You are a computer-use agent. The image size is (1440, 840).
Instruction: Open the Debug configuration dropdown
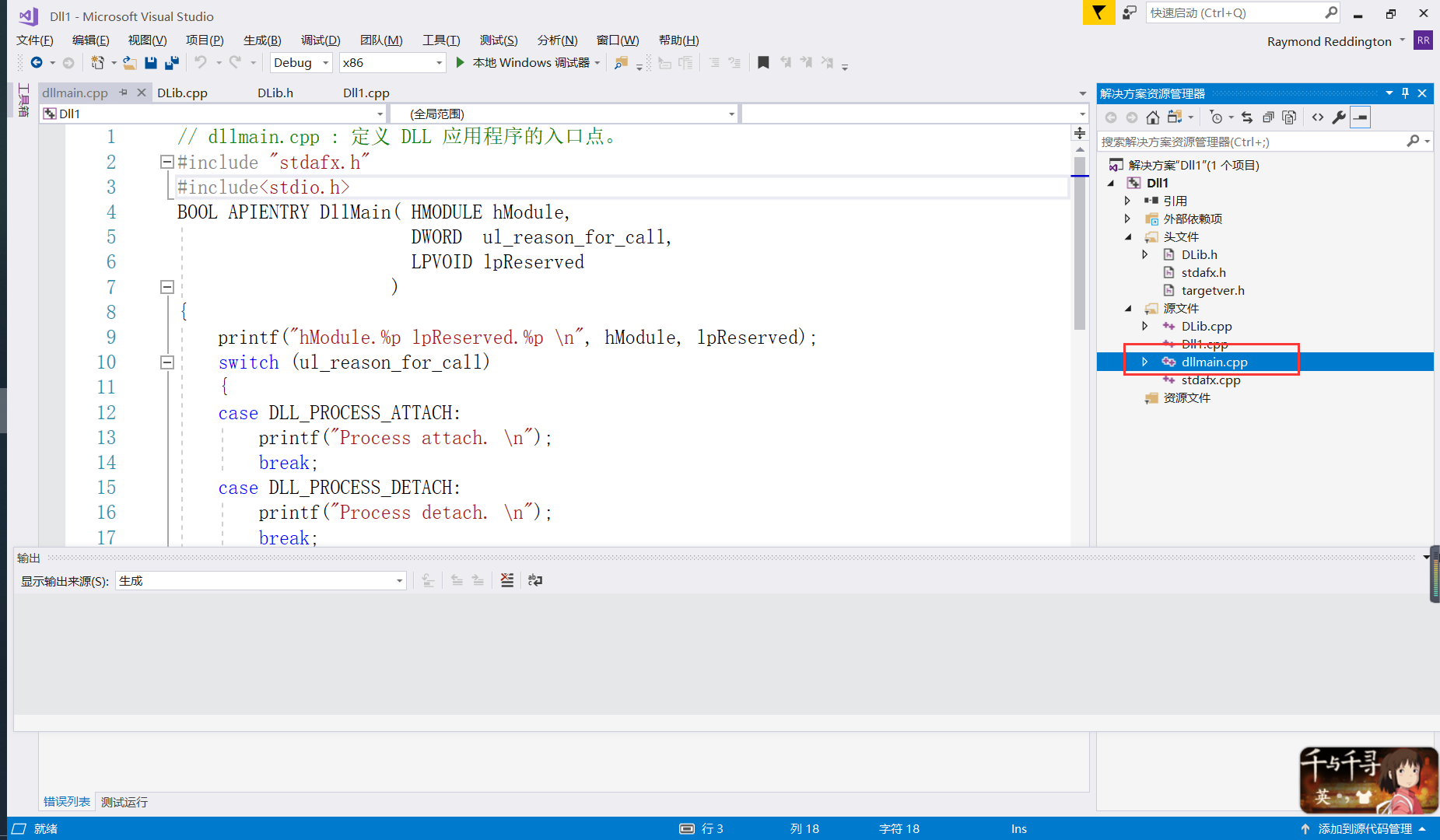pos(324,62)
